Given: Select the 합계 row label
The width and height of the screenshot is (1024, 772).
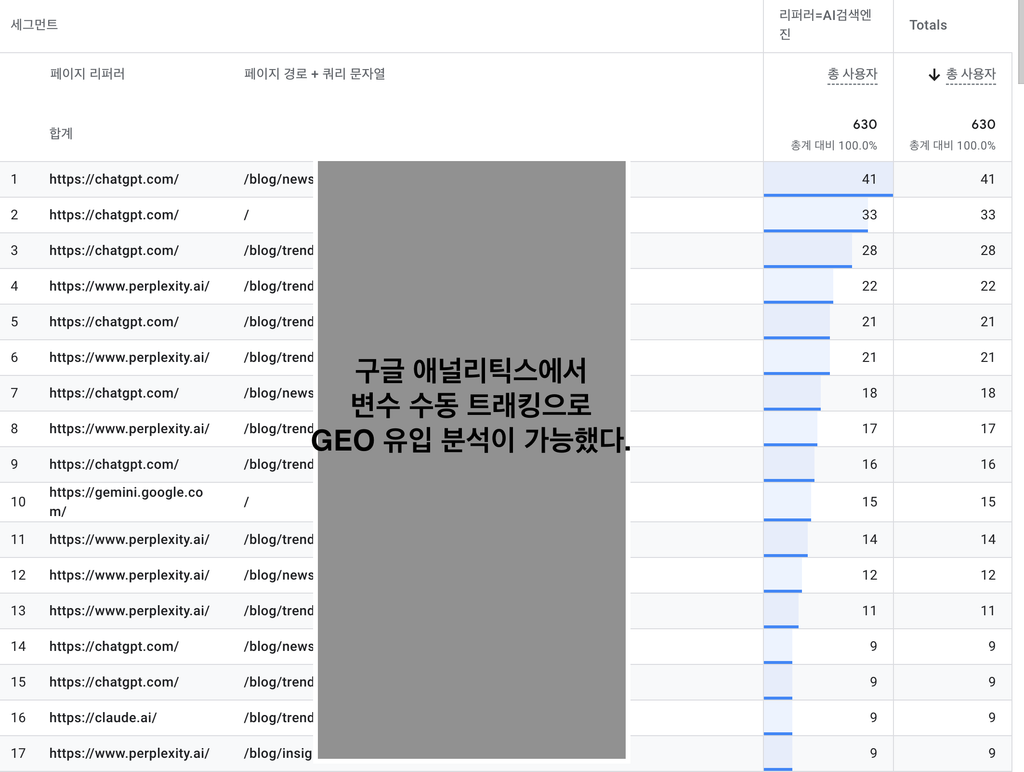Looking at the screenshot, I should [61, 133].
